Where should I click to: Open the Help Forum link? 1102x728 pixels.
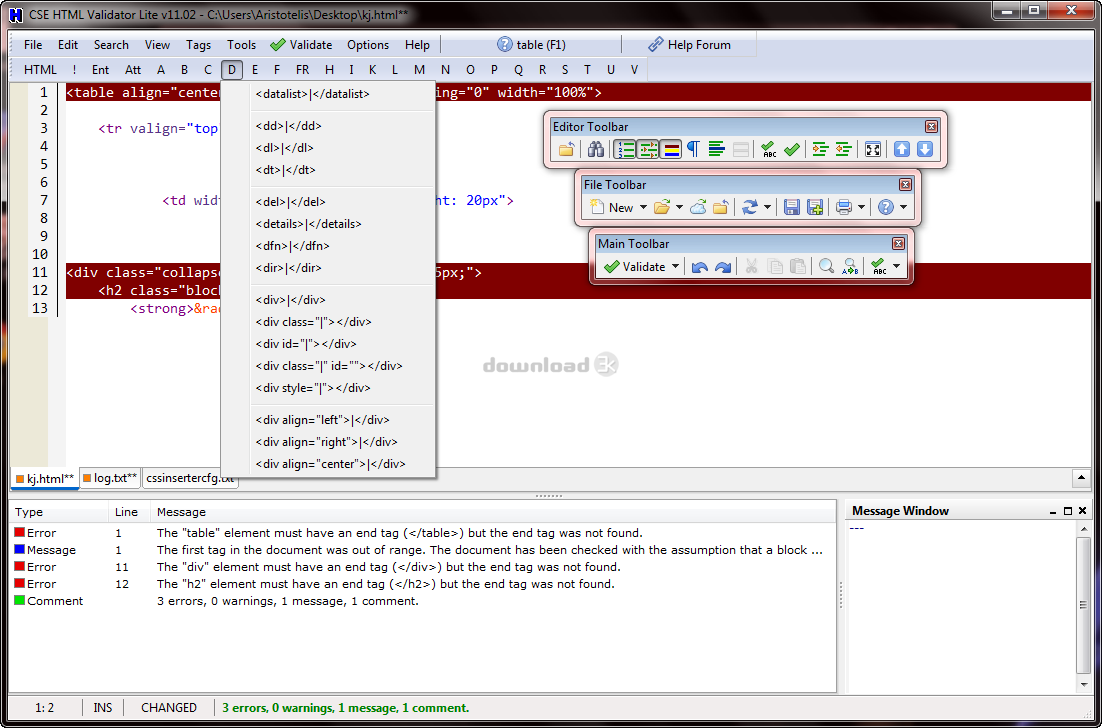coord(689,44)
